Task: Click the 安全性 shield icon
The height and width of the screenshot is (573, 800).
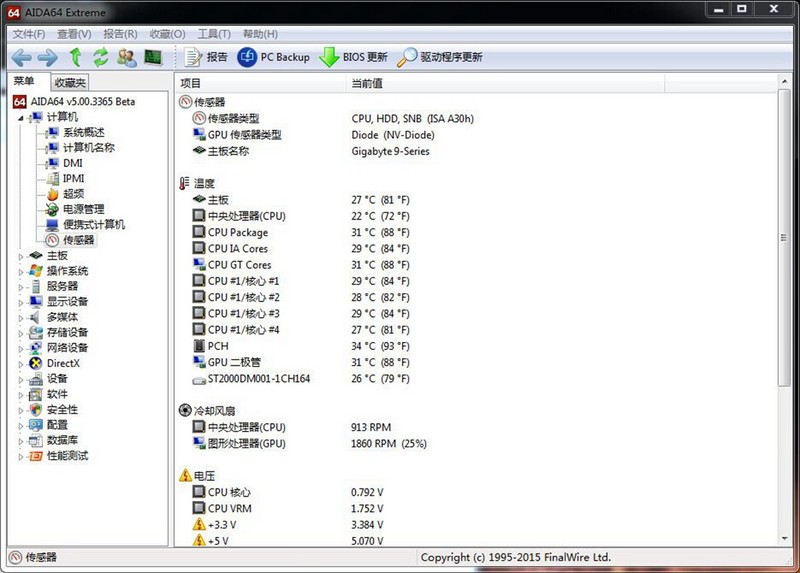Action: pyautogui.click(x=36, y=410)
